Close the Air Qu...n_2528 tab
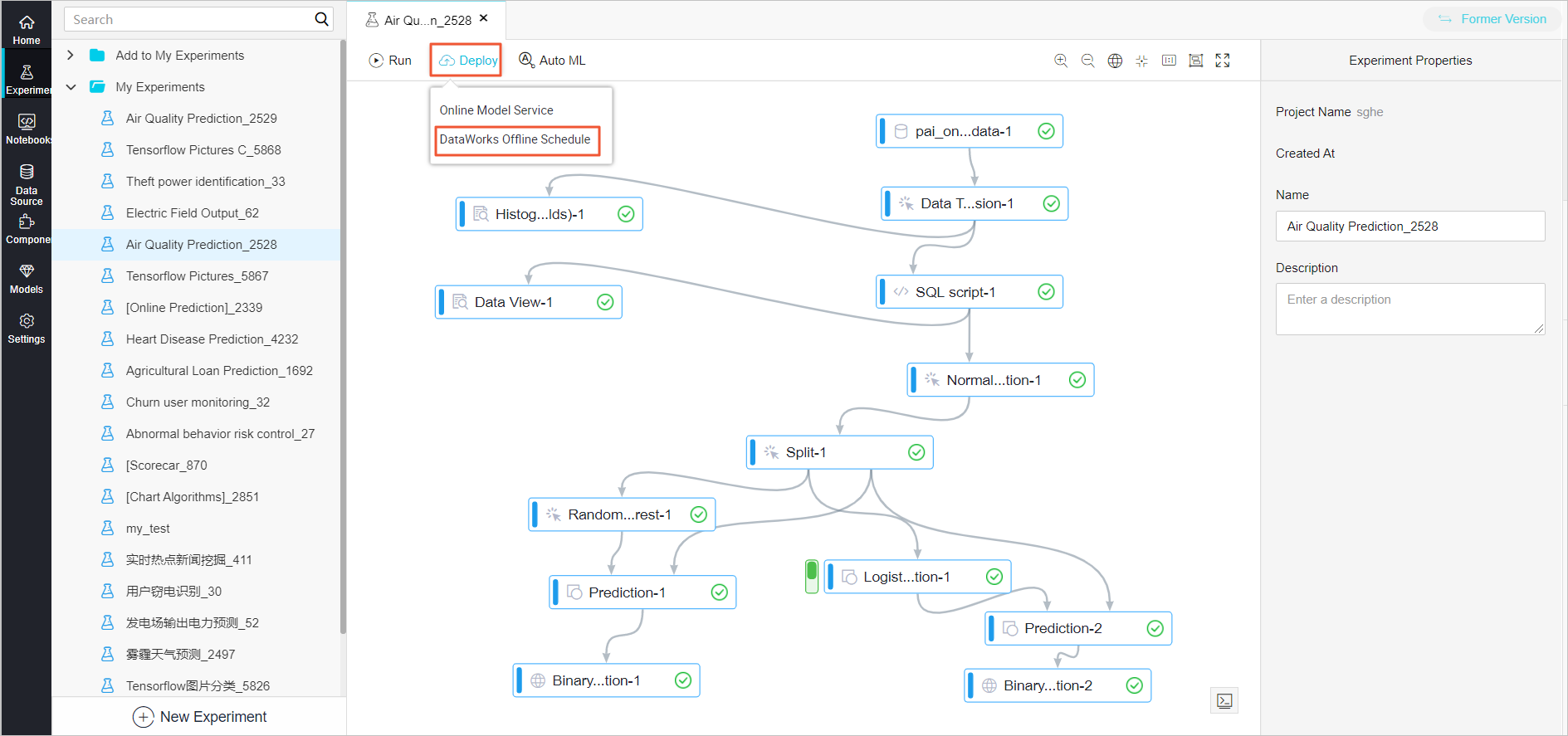 coord(484,18)
